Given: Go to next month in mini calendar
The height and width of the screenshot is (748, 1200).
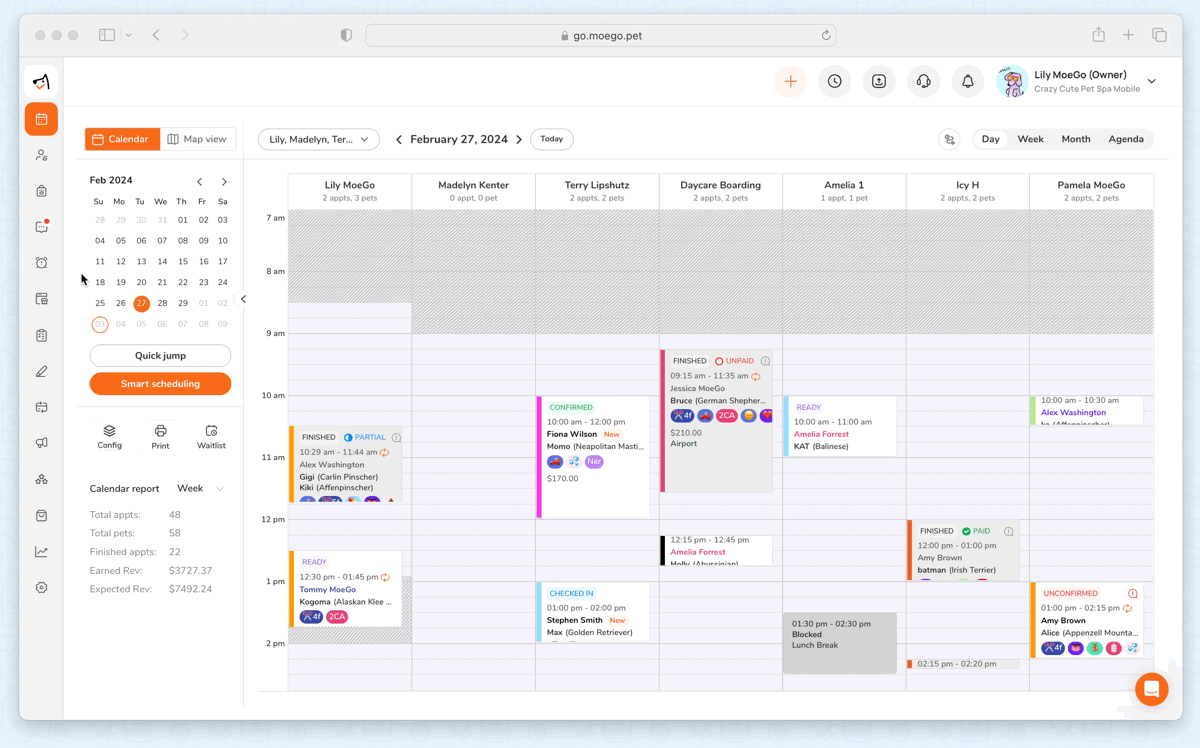Looking at the screenshot, I should coord(224,182).
